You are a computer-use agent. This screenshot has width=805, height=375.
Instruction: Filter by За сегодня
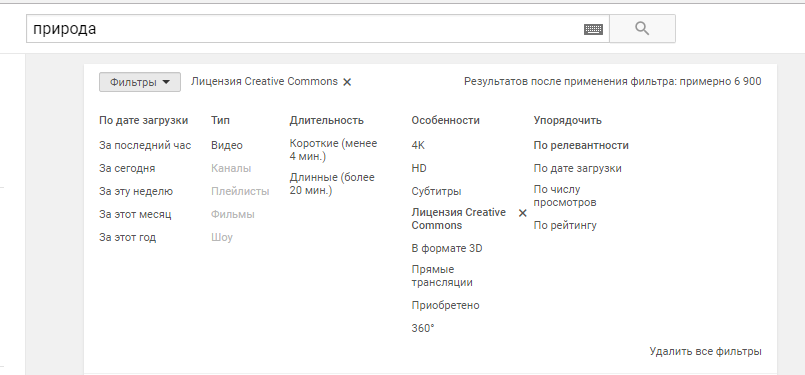point(127,168)
